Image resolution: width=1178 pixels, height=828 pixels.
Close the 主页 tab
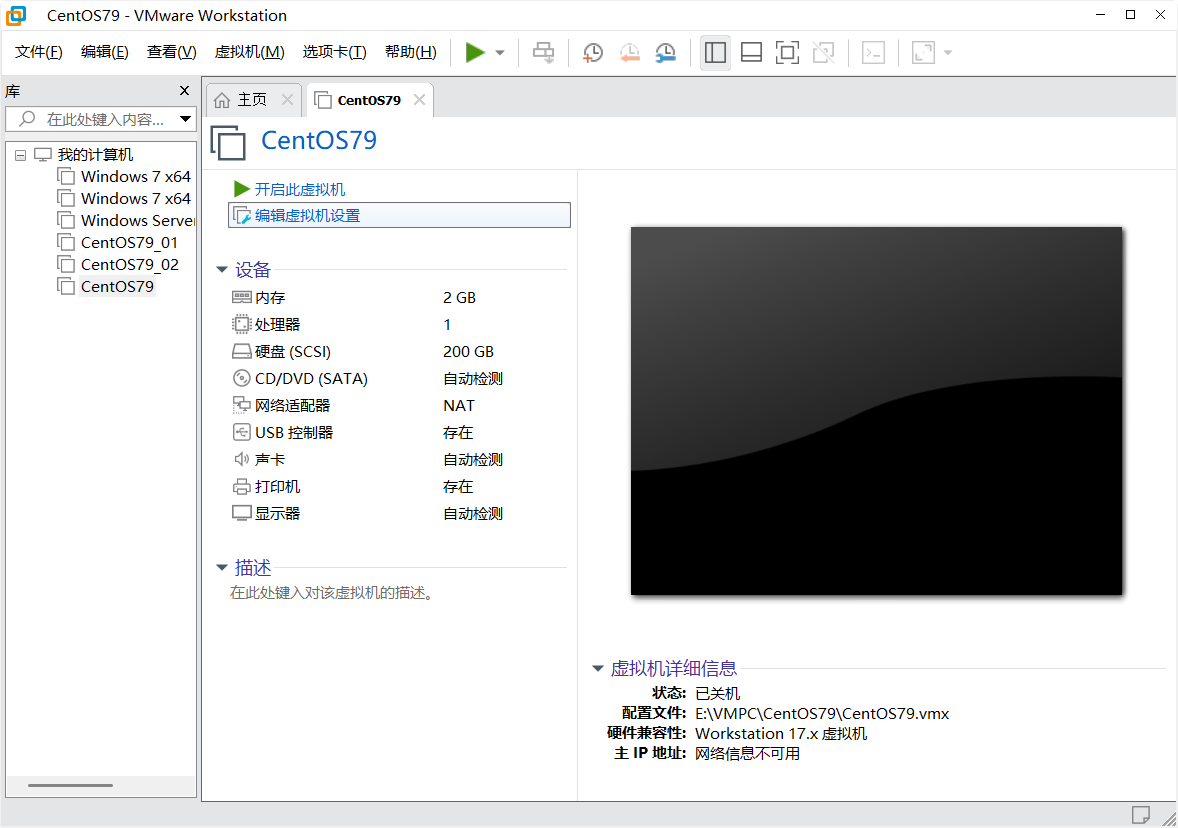(x=287, y=99)
